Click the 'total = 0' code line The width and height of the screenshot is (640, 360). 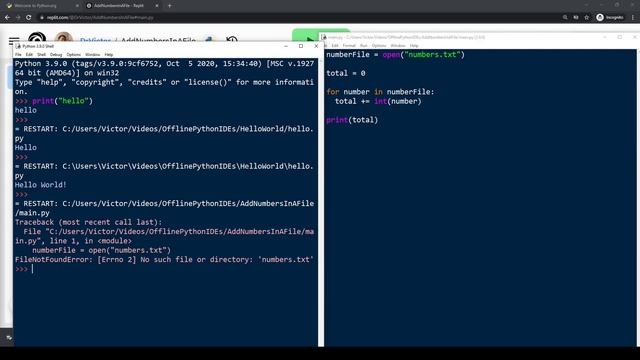[346, 73]
